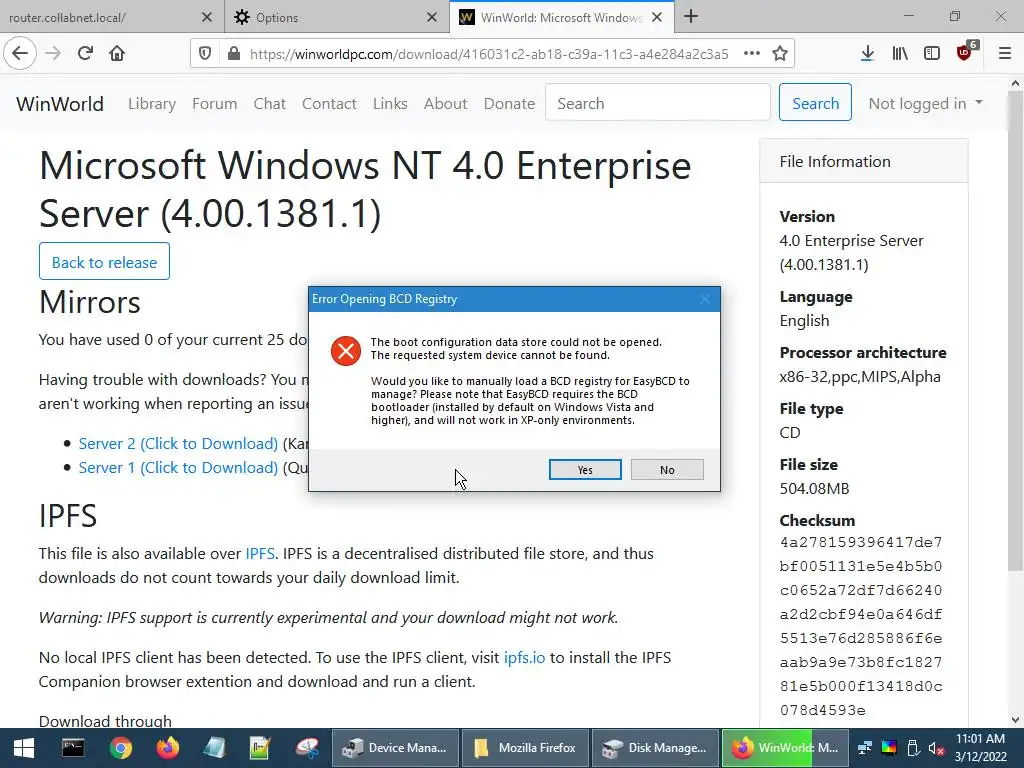Open the Firefox downloads arrow
This screenshot has width=1024, height=768.
(x=867, y=54)
